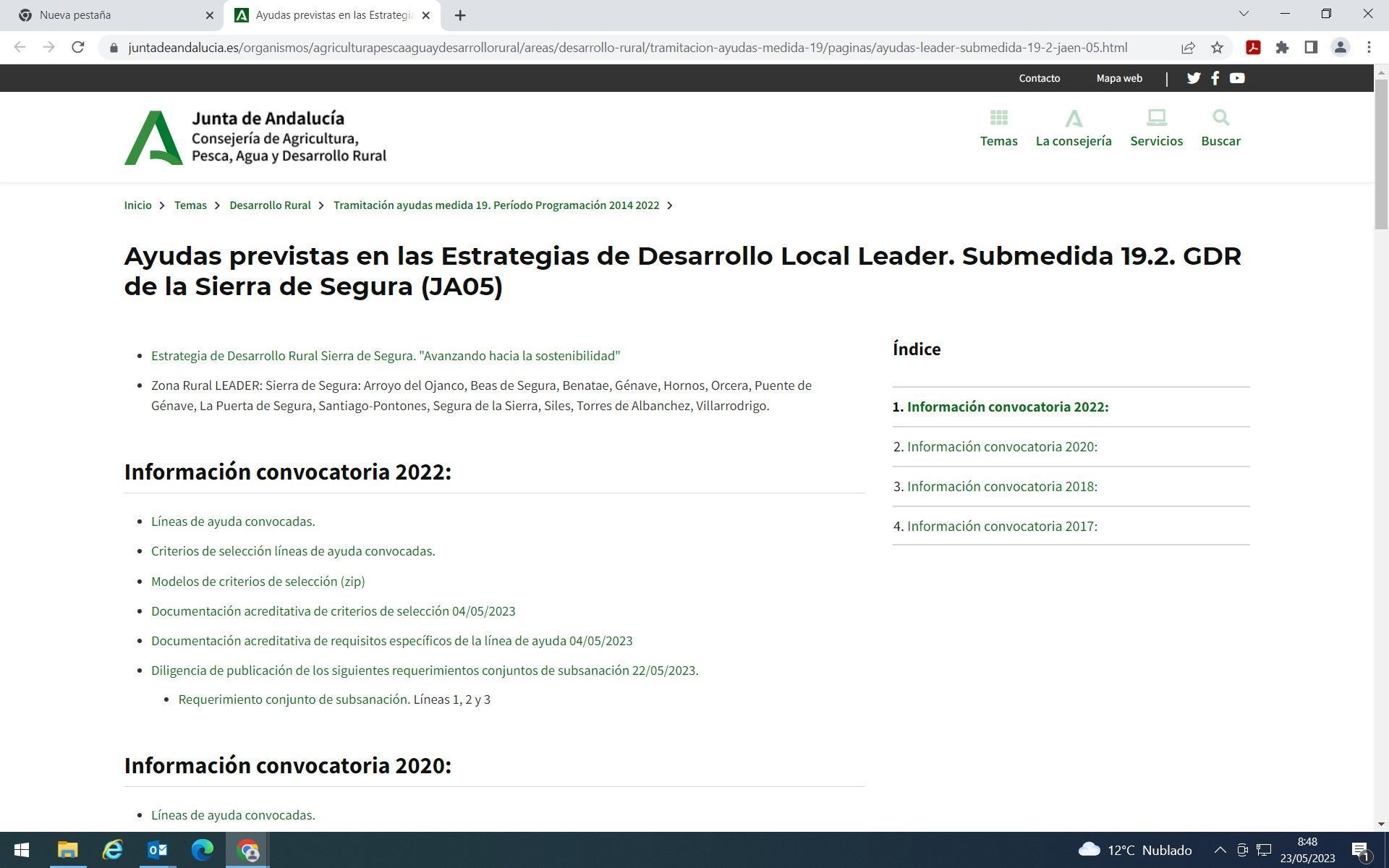Open Criterios de selección líneas de ayuda convocadas
Image resolution: width=1389 pixels, height=868 pixels.
click(293, 551)
